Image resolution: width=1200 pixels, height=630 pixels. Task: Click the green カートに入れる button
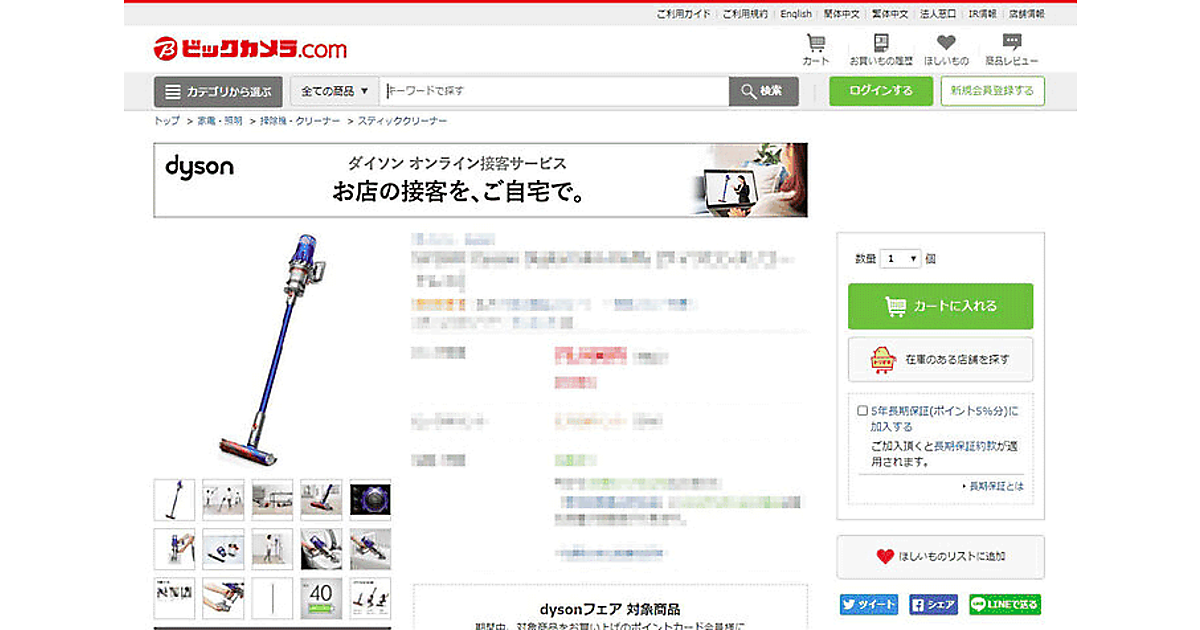pos(940,307)
